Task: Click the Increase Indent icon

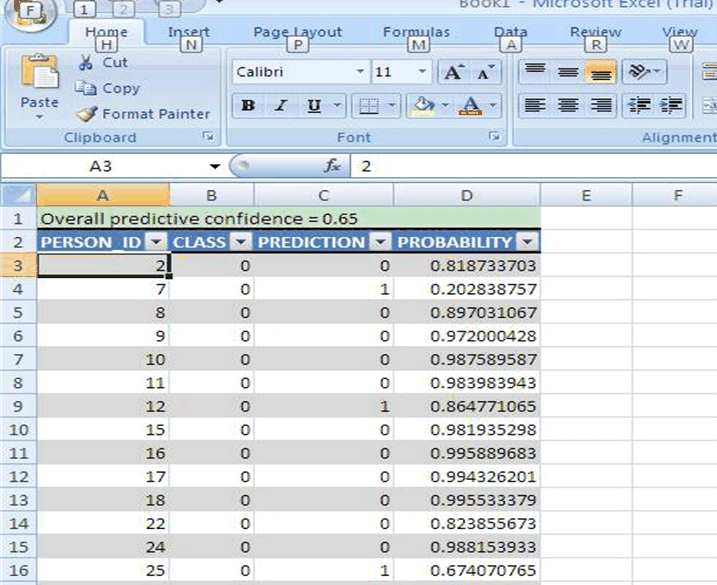Action: tap(670, 105)
